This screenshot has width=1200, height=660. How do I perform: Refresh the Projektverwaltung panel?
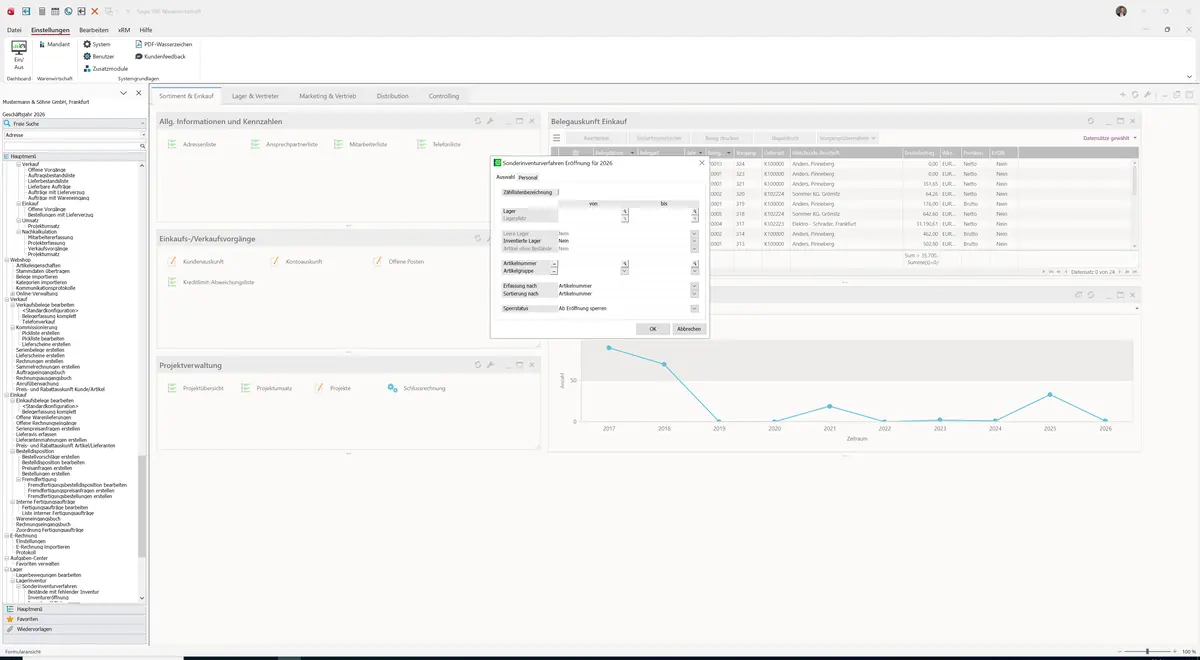(x=477, y=365)
